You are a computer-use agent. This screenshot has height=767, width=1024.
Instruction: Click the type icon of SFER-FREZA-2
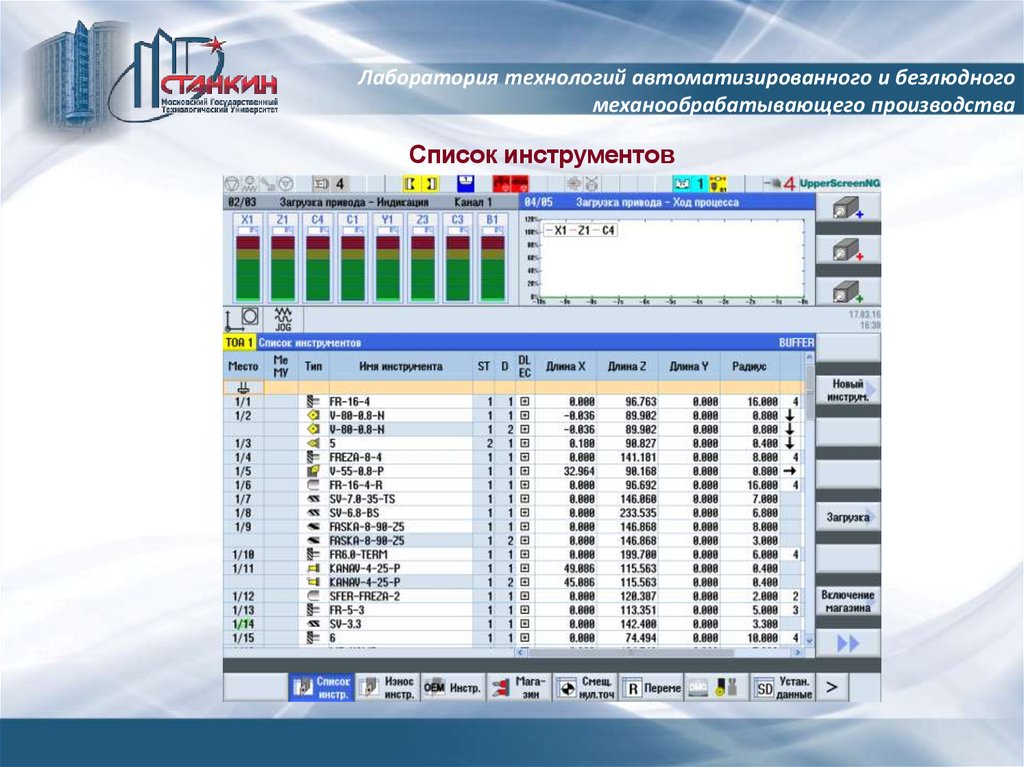[313, 596]
